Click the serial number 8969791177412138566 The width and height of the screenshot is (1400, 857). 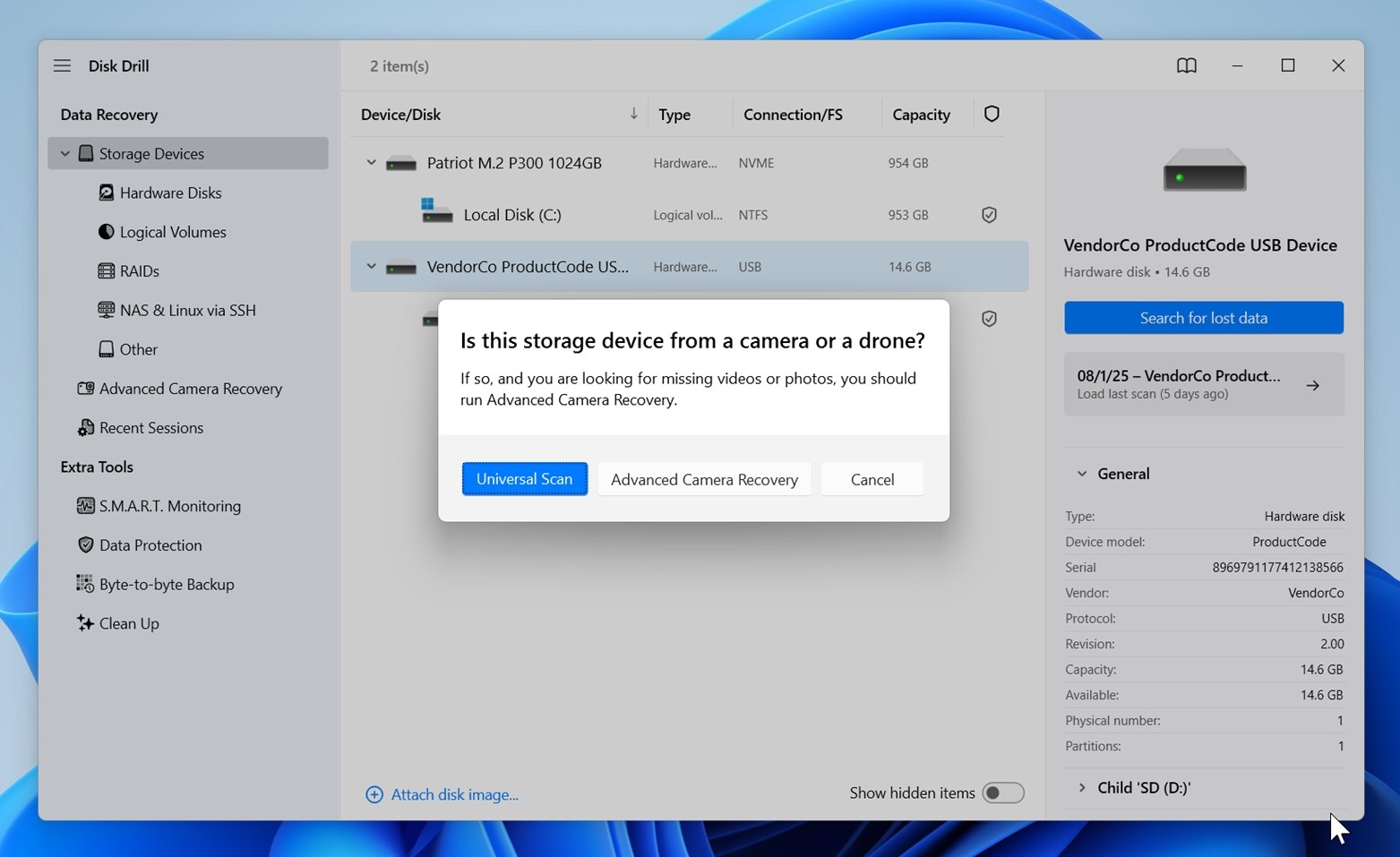pos(1277,567)
